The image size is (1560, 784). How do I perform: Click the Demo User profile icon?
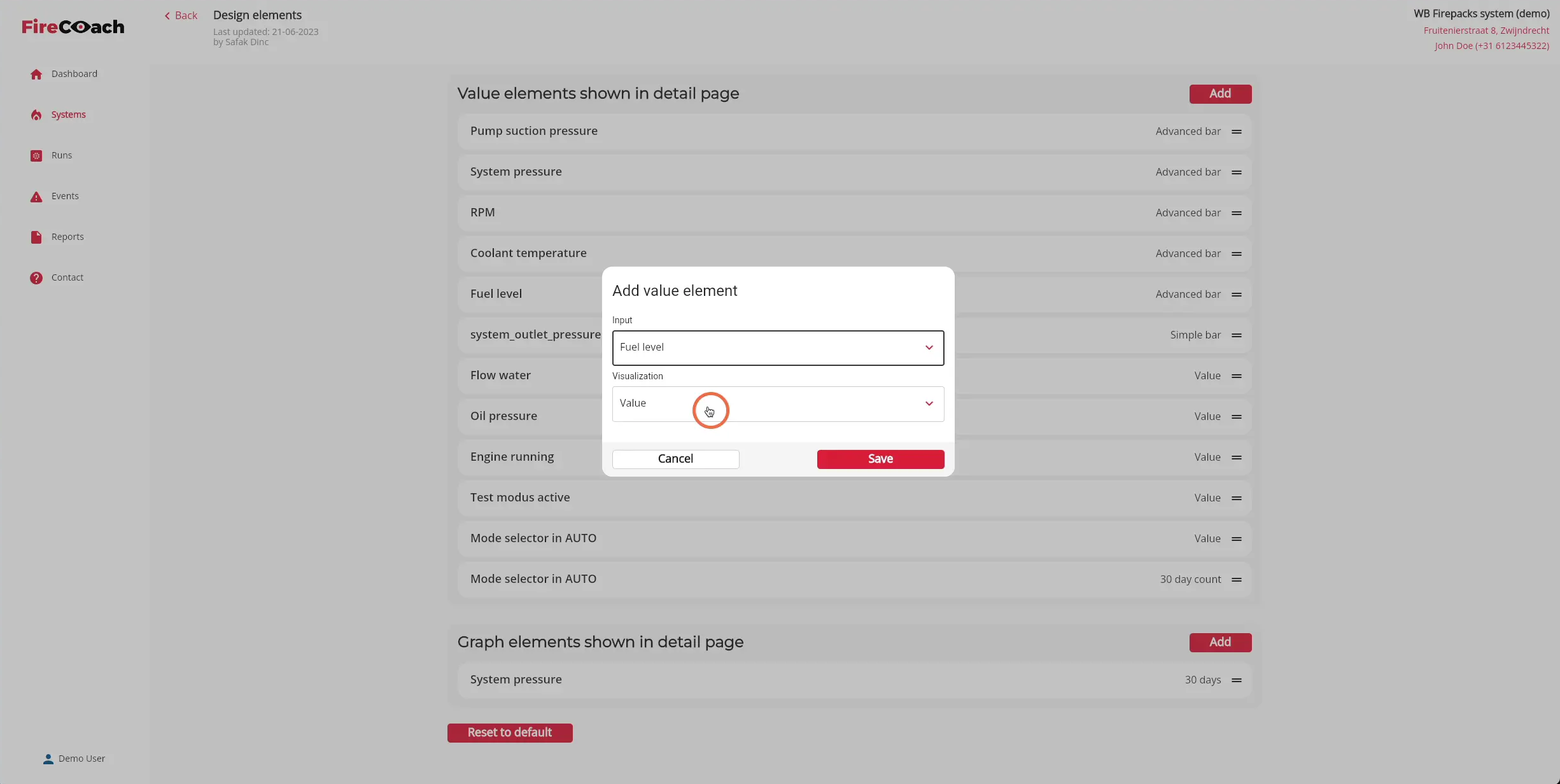click(48, 759)
